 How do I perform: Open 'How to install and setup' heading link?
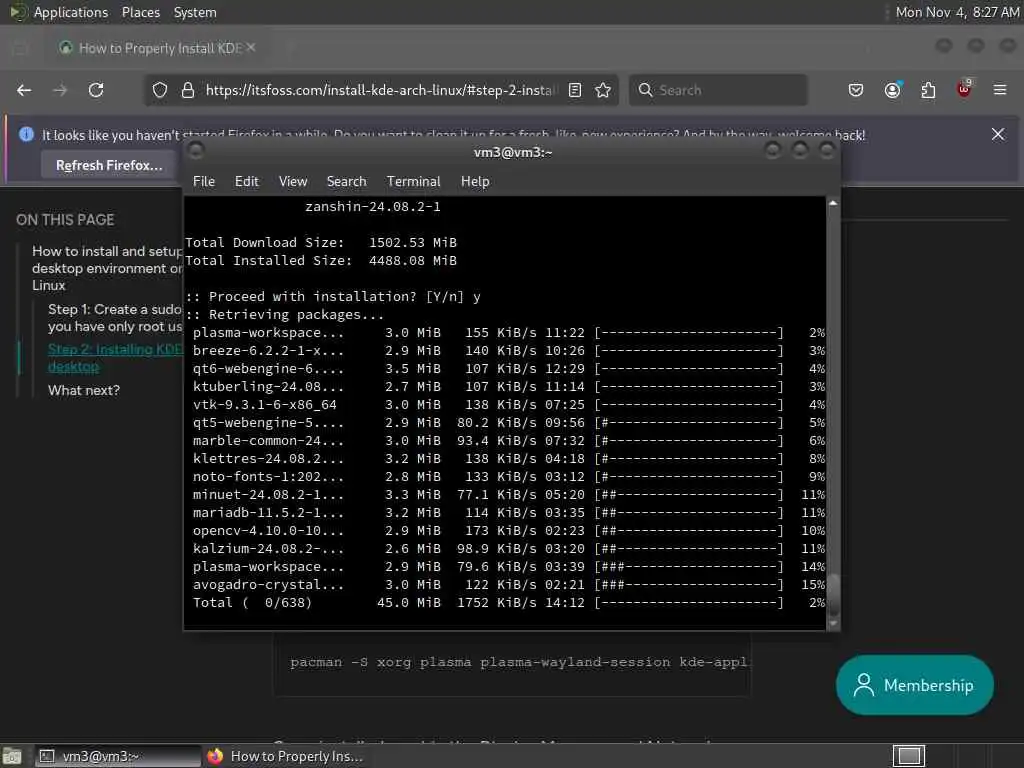pos(107,268)
